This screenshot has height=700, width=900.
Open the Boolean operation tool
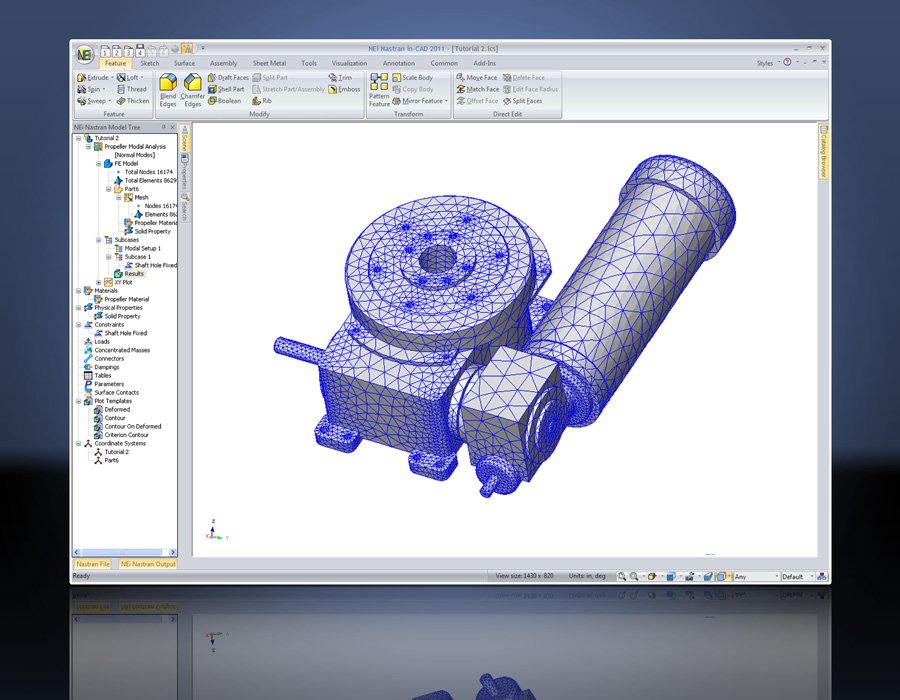click(224, 101)
